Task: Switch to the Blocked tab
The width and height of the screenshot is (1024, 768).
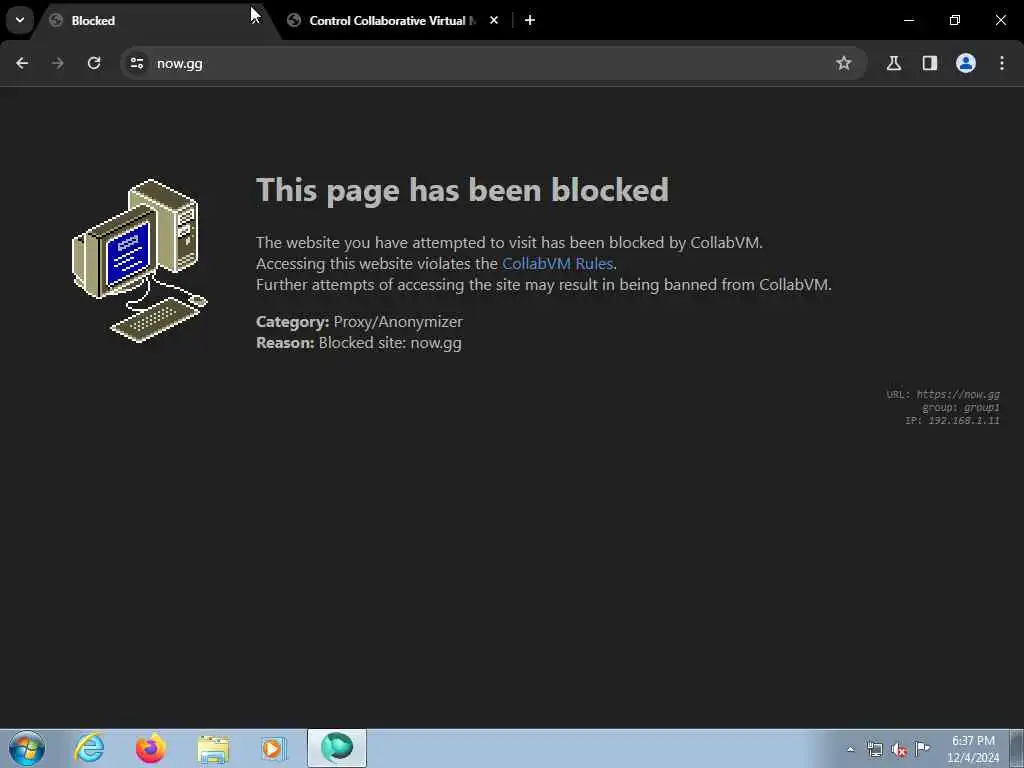Action: point(157,21)
